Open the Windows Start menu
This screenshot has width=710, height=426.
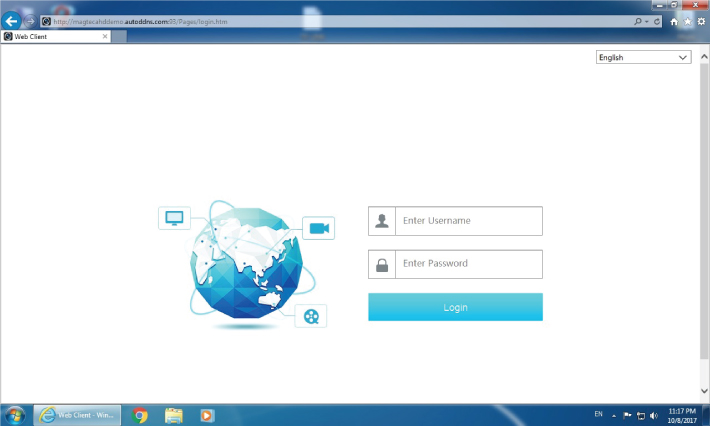click(x=15, y=415)
